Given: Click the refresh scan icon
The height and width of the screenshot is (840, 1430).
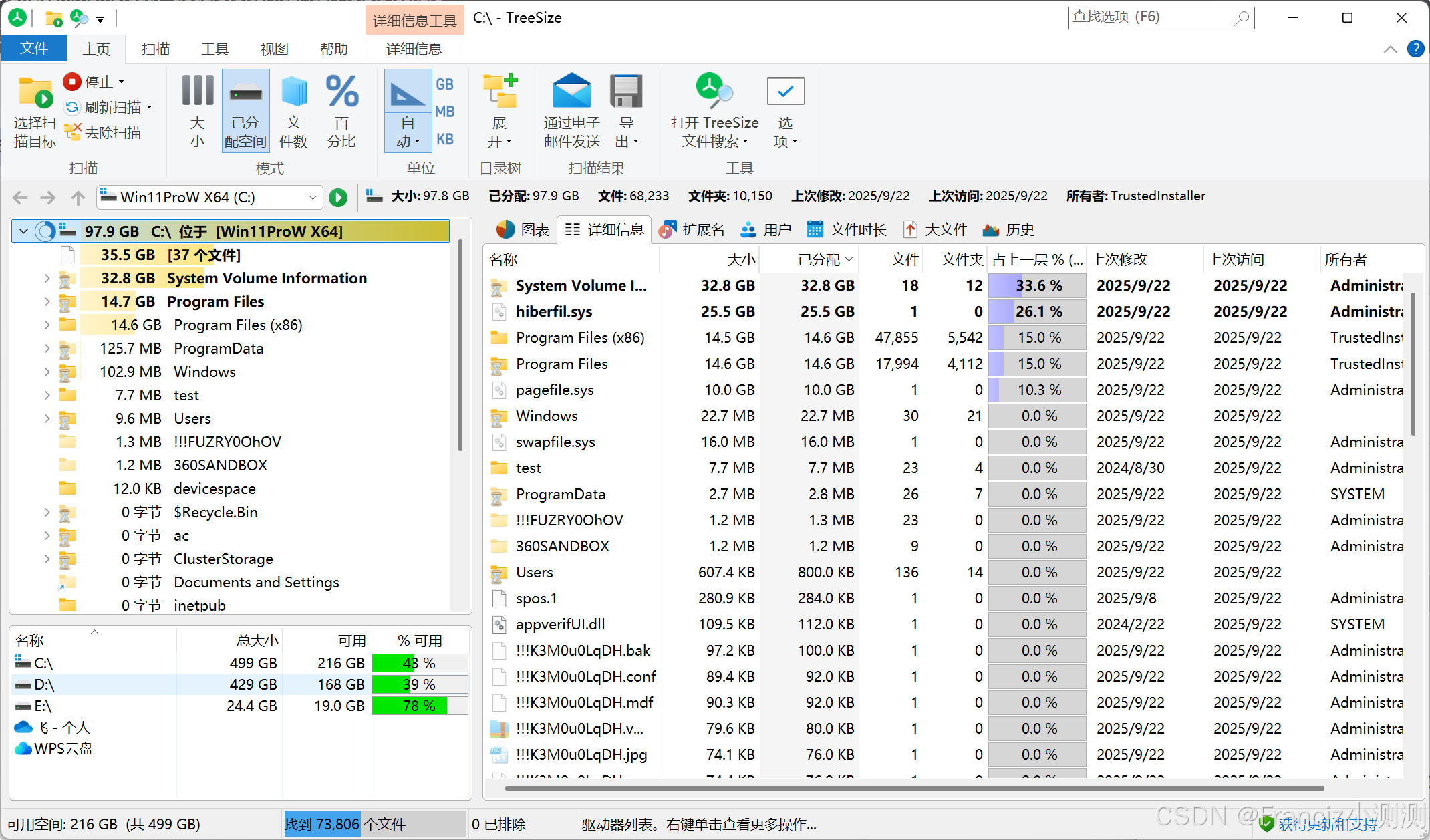Looking at the screenshot, I should (71, 107).
